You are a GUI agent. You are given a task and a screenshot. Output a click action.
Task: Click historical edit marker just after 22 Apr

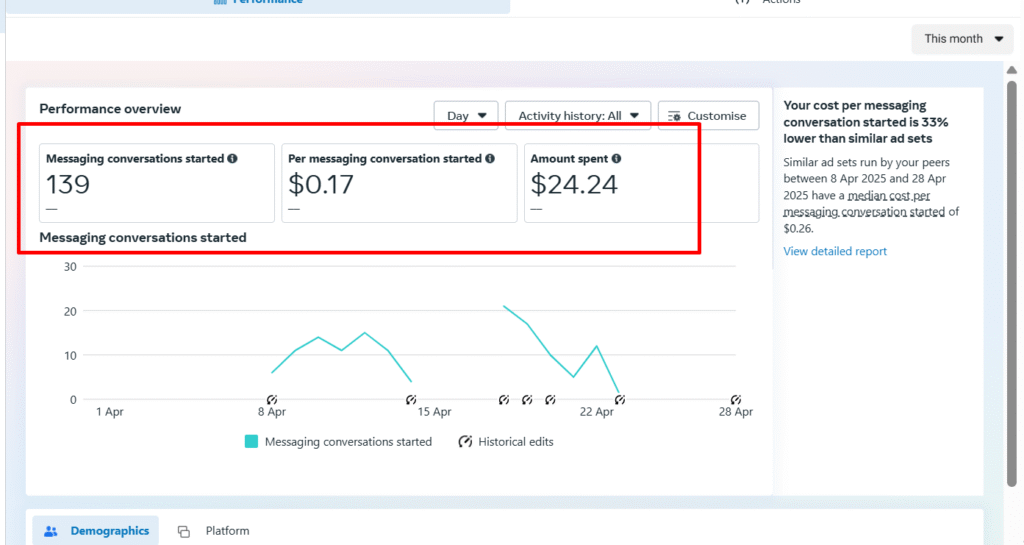click(620, 400)
